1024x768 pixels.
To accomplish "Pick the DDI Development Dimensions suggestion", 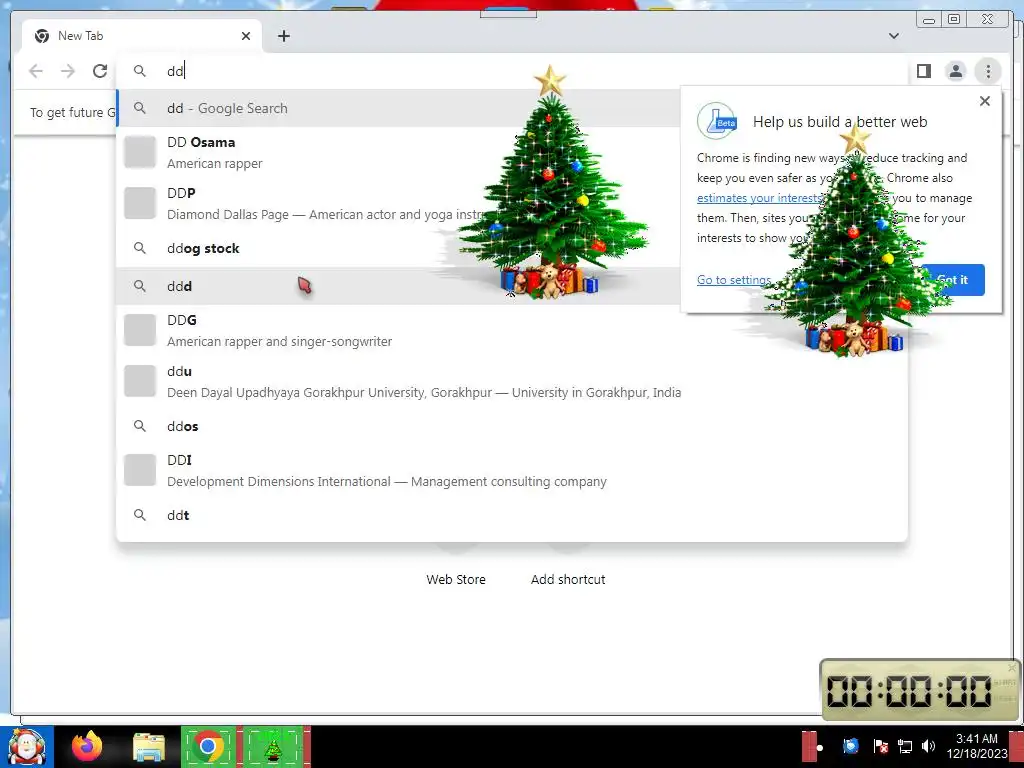I will tap(512, 470).
